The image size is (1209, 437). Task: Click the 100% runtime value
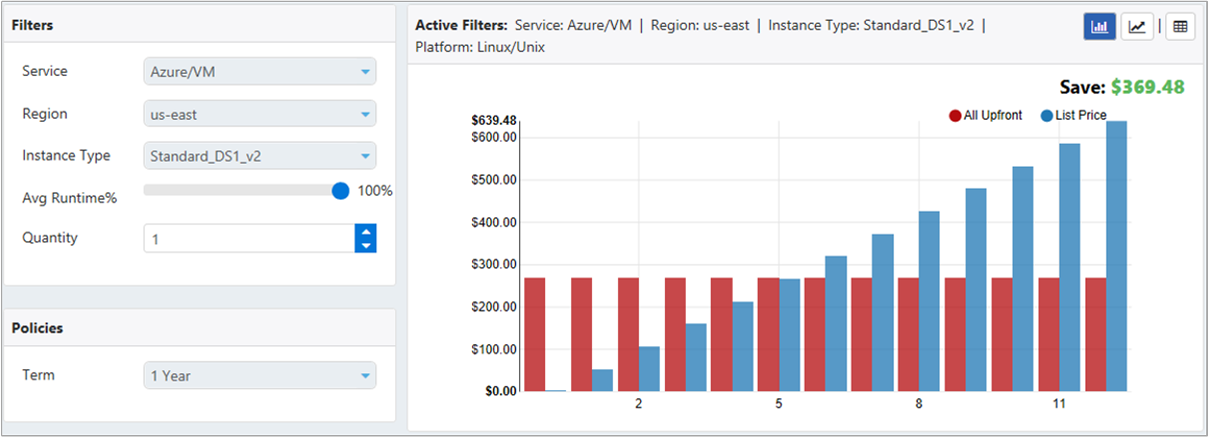point(375,190)
